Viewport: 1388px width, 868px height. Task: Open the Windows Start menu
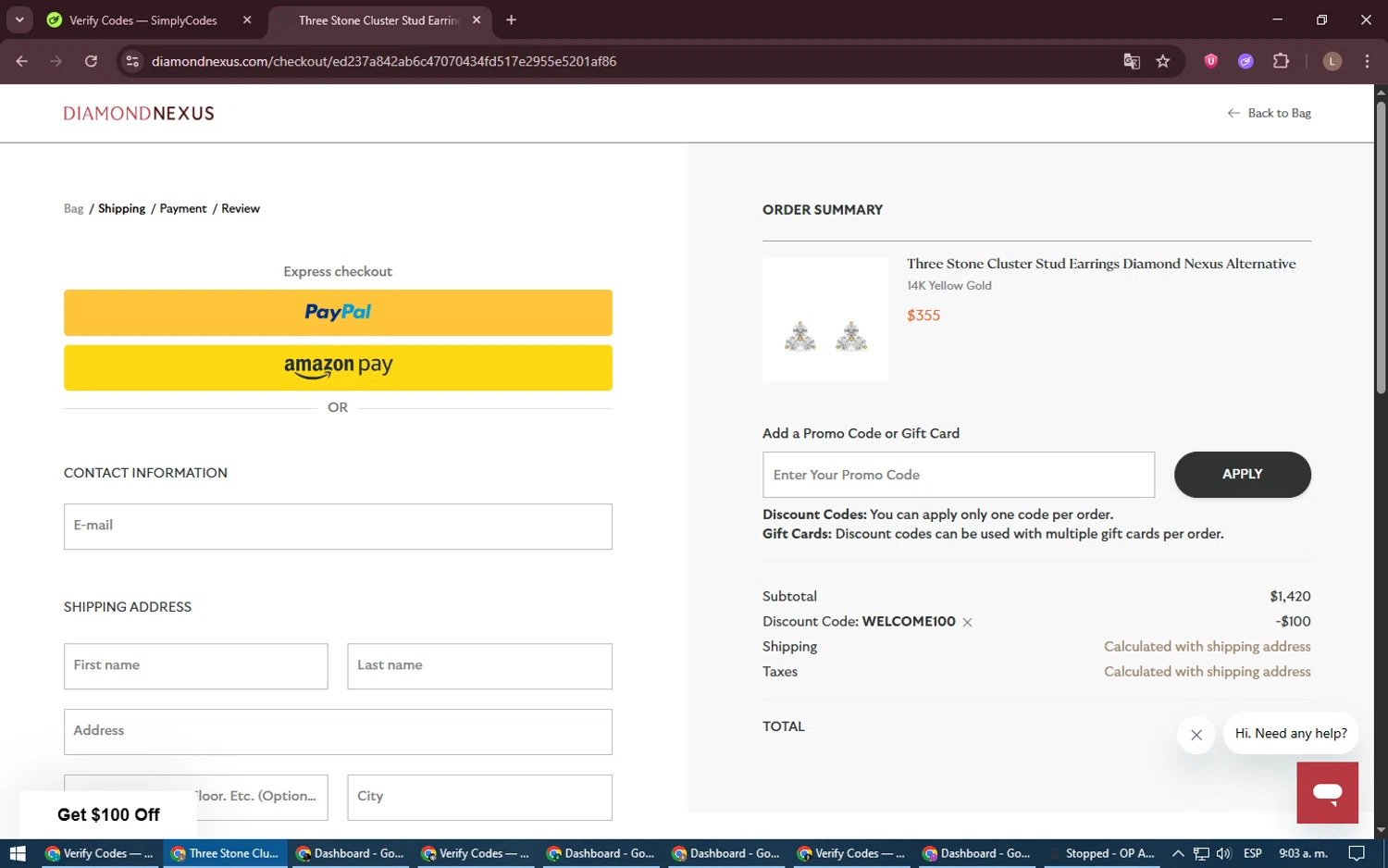pos(18,853)
